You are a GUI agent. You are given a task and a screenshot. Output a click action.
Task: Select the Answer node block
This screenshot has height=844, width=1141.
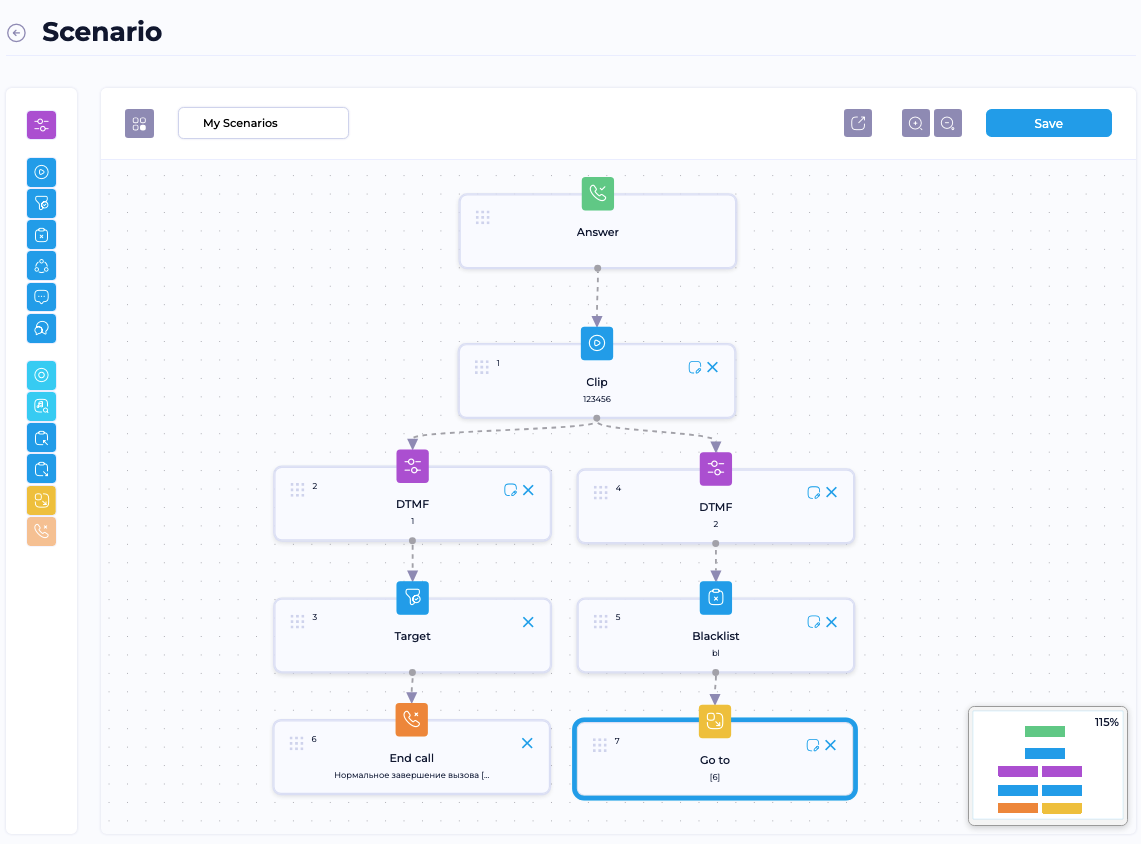pos(597,231)
